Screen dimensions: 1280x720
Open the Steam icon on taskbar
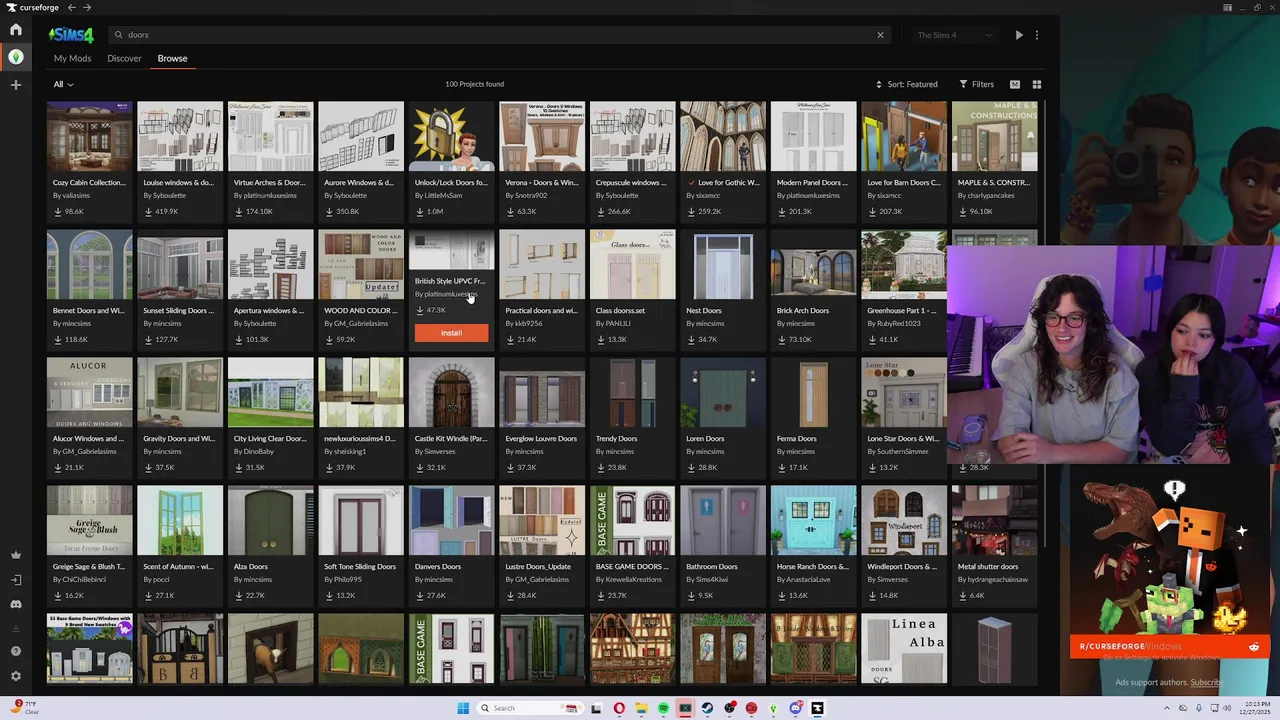[707, 709]
